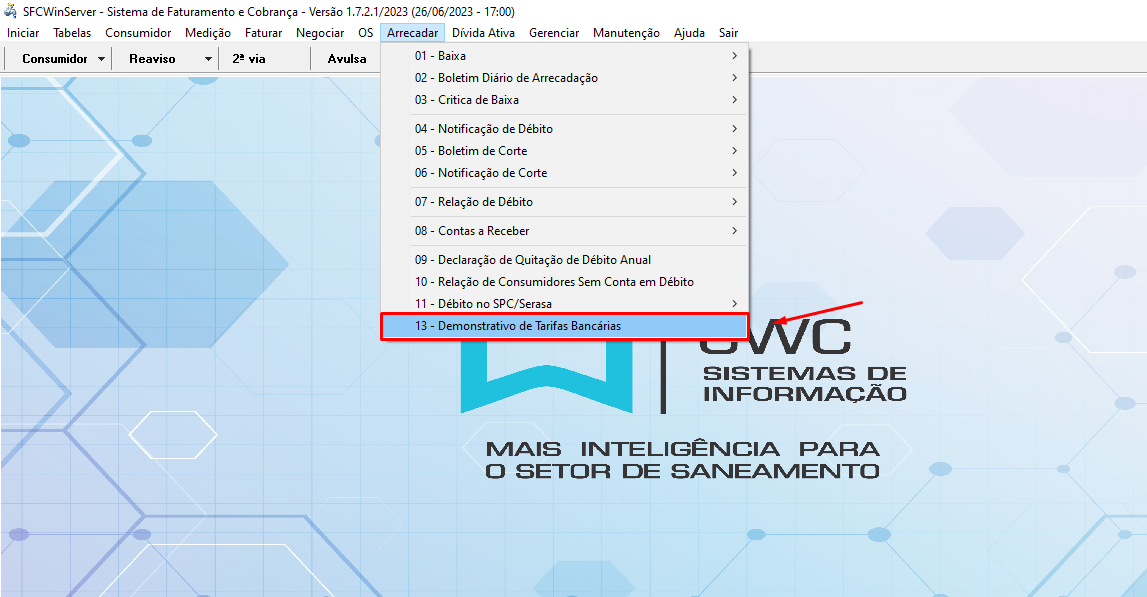This screenshot has width=1147, height=597.
Task: Click the Avulsa toolbar button
Action: click(x=347, y=59)
